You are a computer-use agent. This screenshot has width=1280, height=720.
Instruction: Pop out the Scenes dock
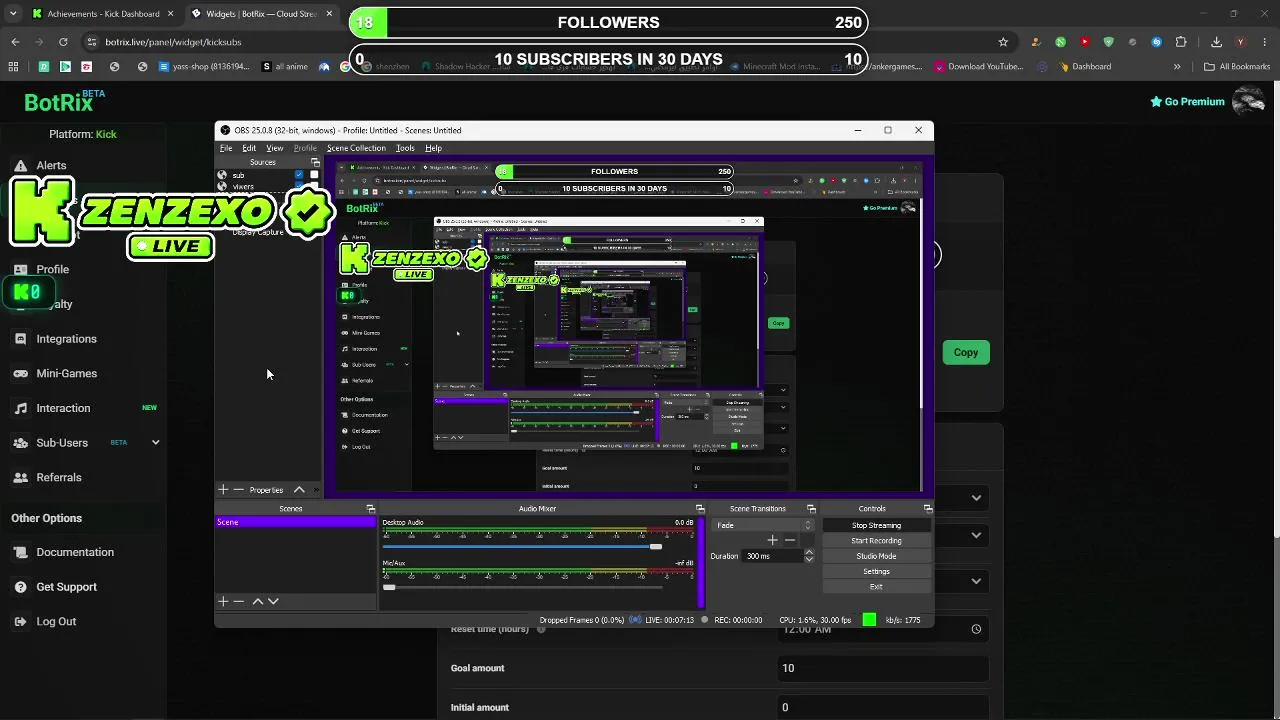pyautogui.click(x=371, y=509)
